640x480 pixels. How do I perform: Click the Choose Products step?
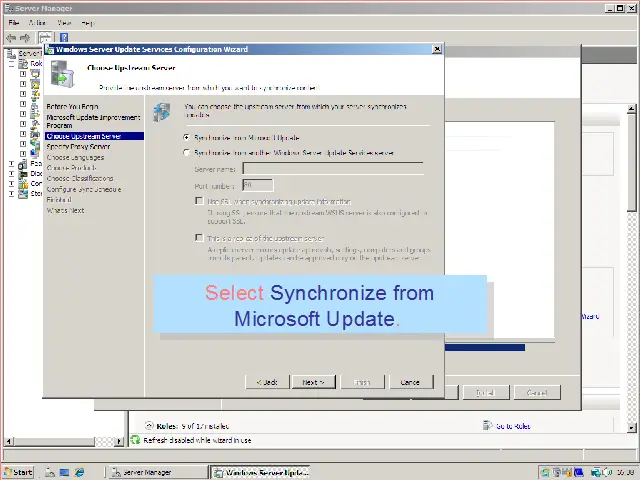click(71, 168)
